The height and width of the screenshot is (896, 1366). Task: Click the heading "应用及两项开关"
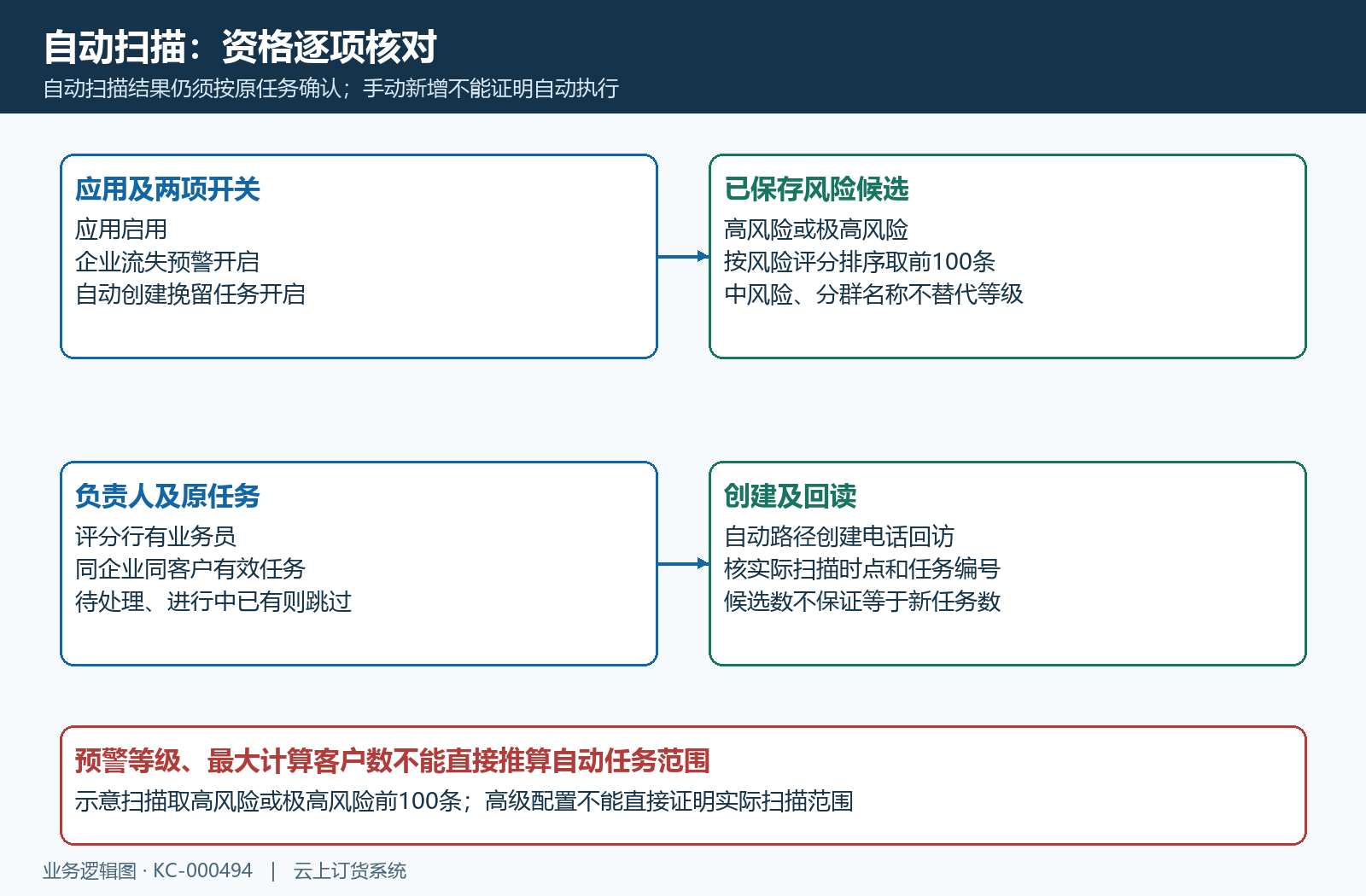pos(167,189)
